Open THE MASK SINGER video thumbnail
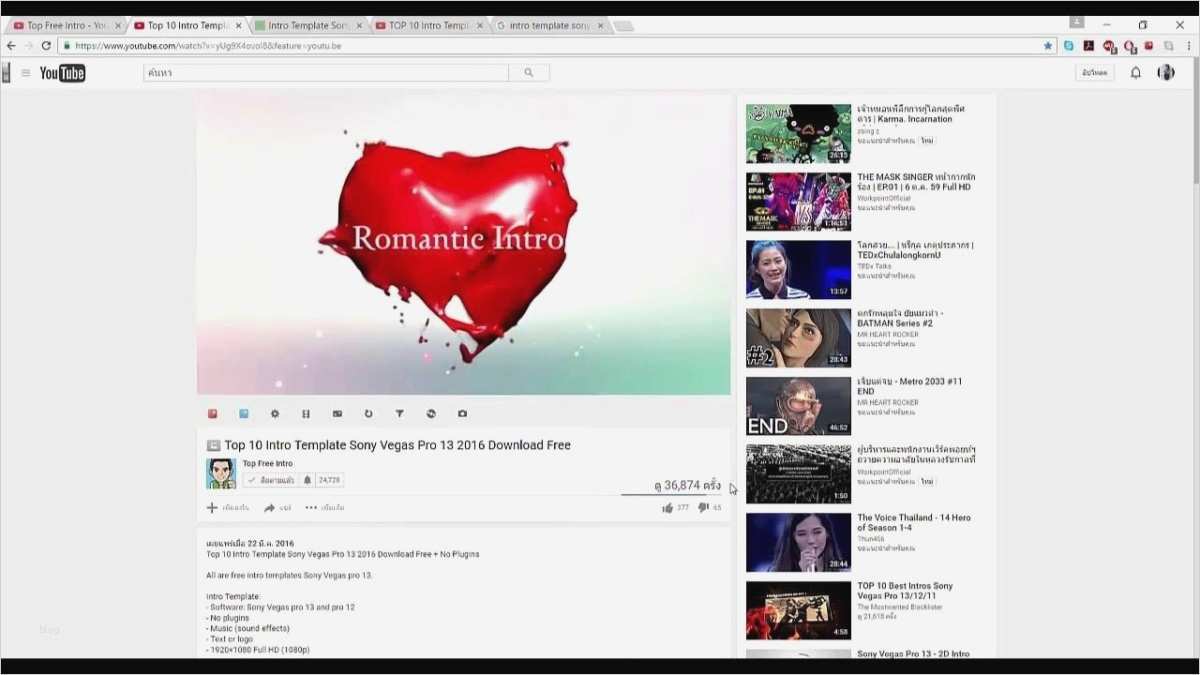The height and width of the screenshot is (675, 1200). coord(798,202)
